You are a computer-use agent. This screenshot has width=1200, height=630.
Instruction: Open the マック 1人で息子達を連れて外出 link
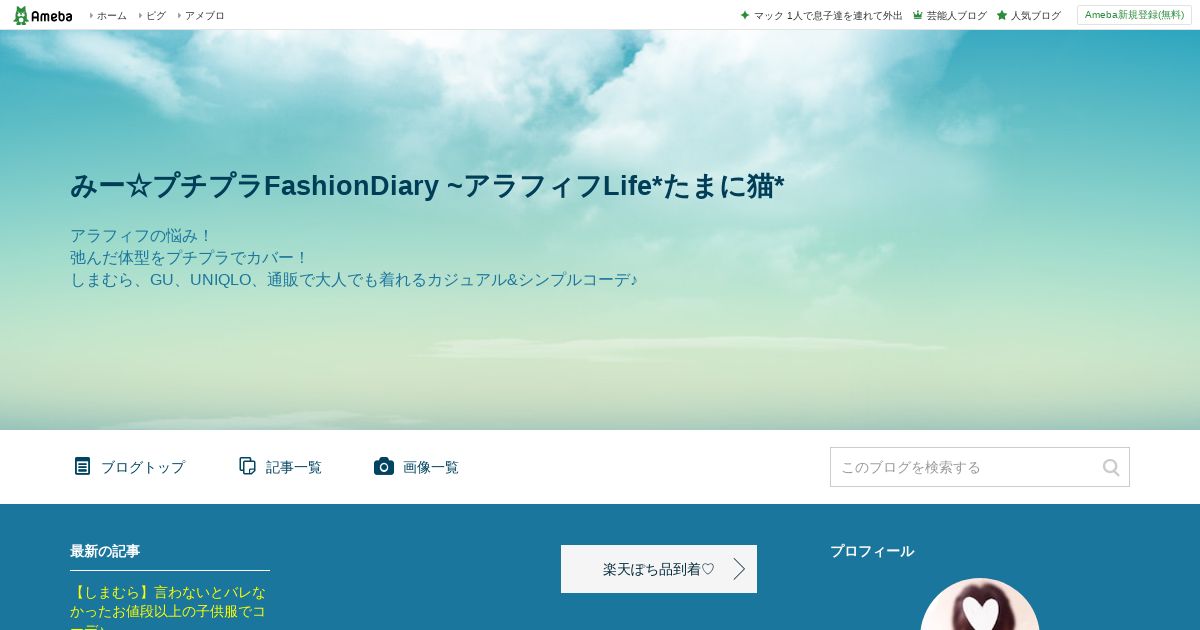(x=828, y=15)
